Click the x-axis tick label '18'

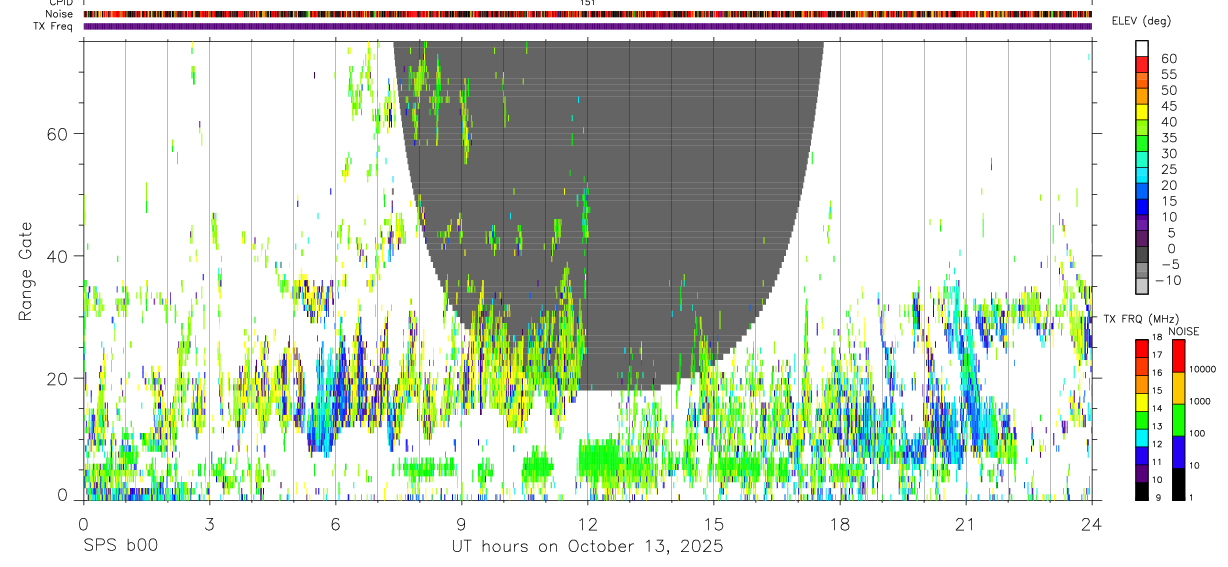pyautogui.click(x=839, y=524)
